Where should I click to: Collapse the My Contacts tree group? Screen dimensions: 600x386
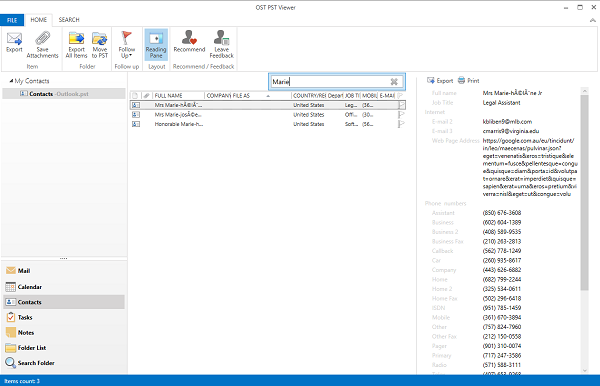11,81
